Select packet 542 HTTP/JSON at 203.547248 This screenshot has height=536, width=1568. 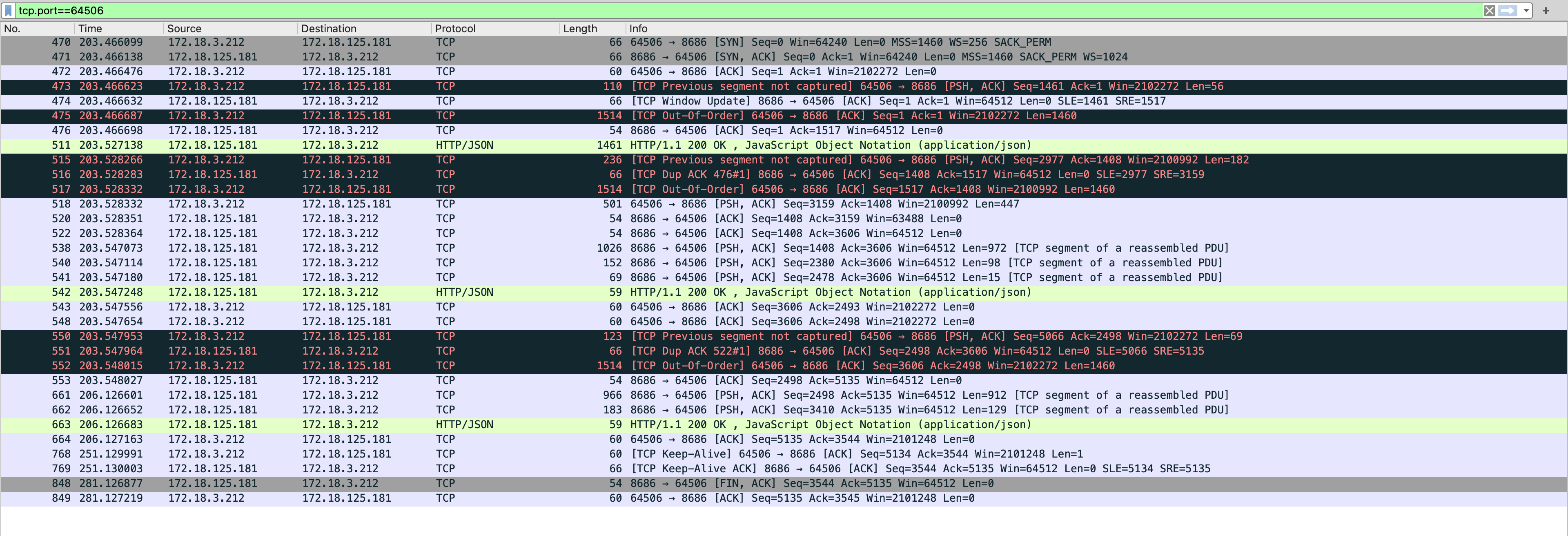(784, 293)
